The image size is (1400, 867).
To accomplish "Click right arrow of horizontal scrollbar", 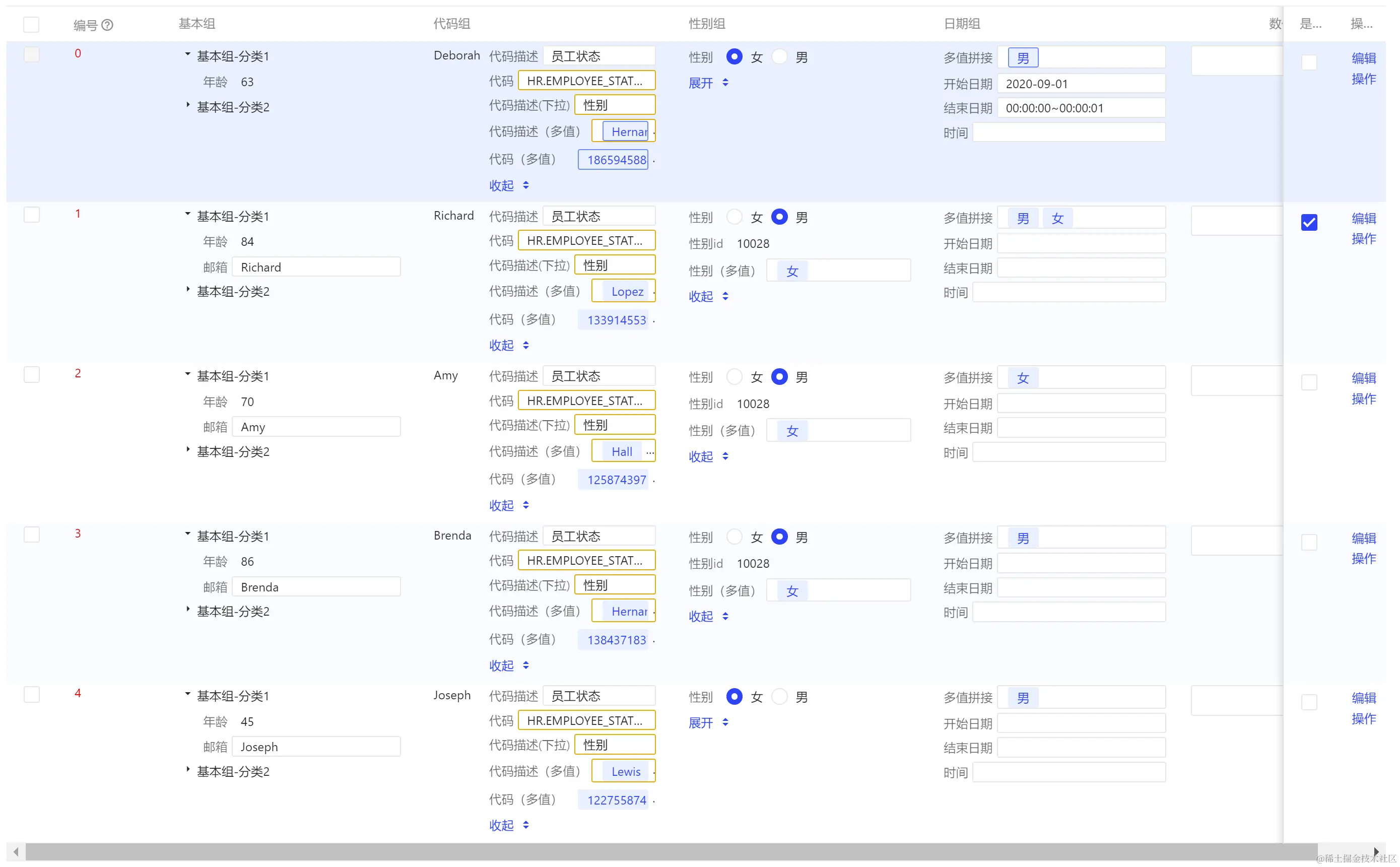I will (1376, 851).
